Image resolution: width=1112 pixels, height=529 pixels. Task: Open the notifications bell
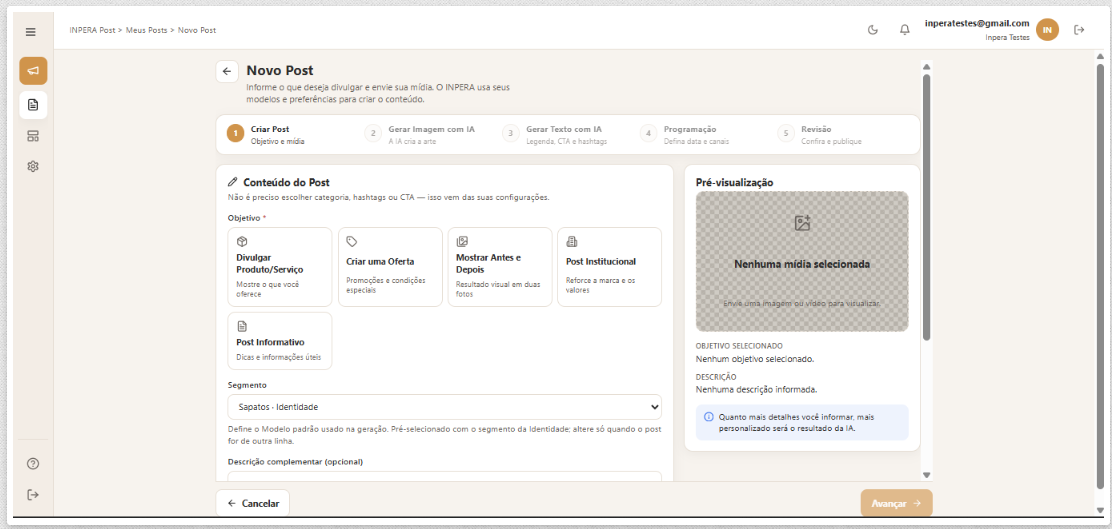[x=904, y=30]
